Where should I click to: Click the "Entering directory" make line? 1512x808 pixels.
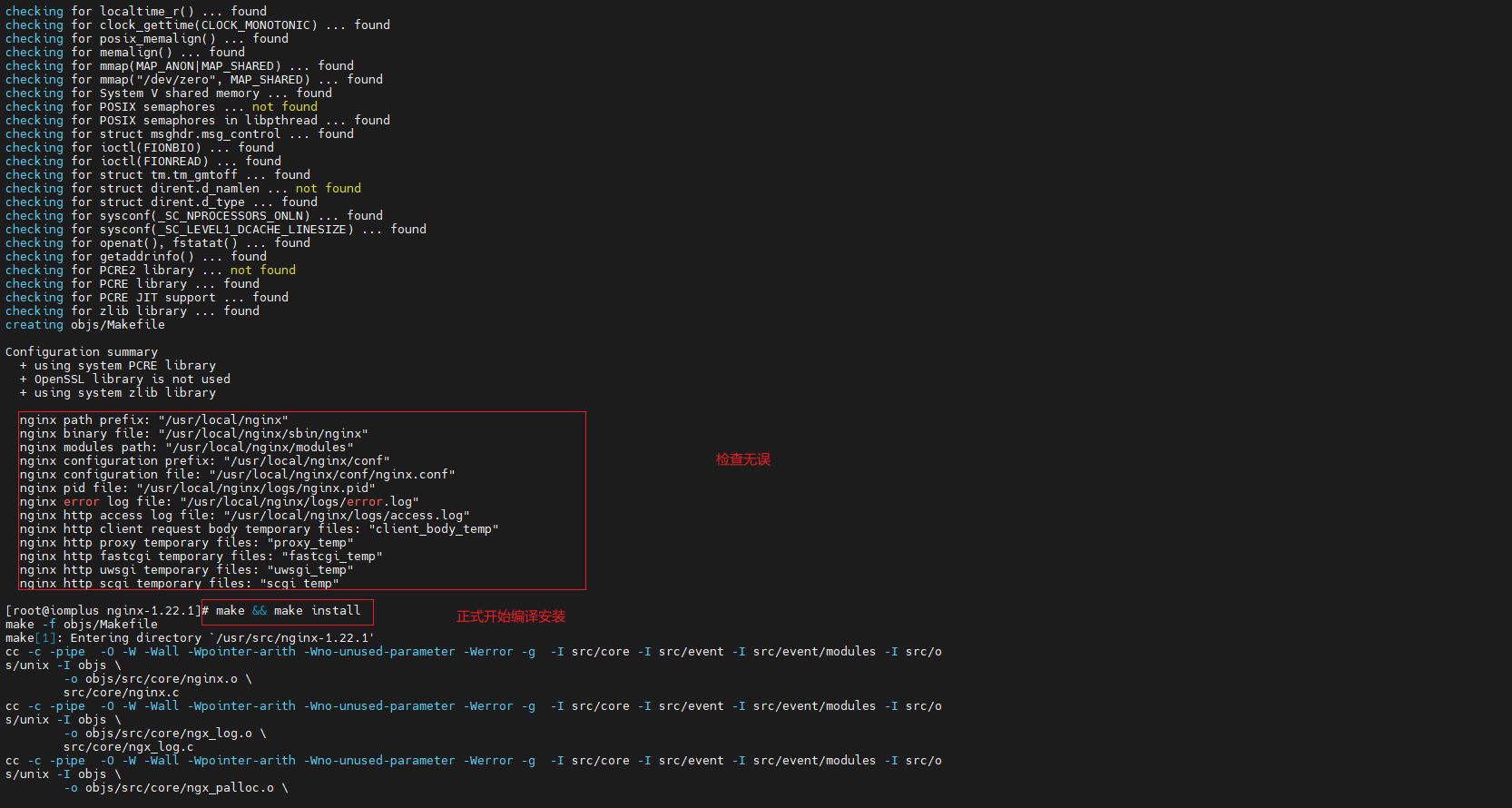189,638
